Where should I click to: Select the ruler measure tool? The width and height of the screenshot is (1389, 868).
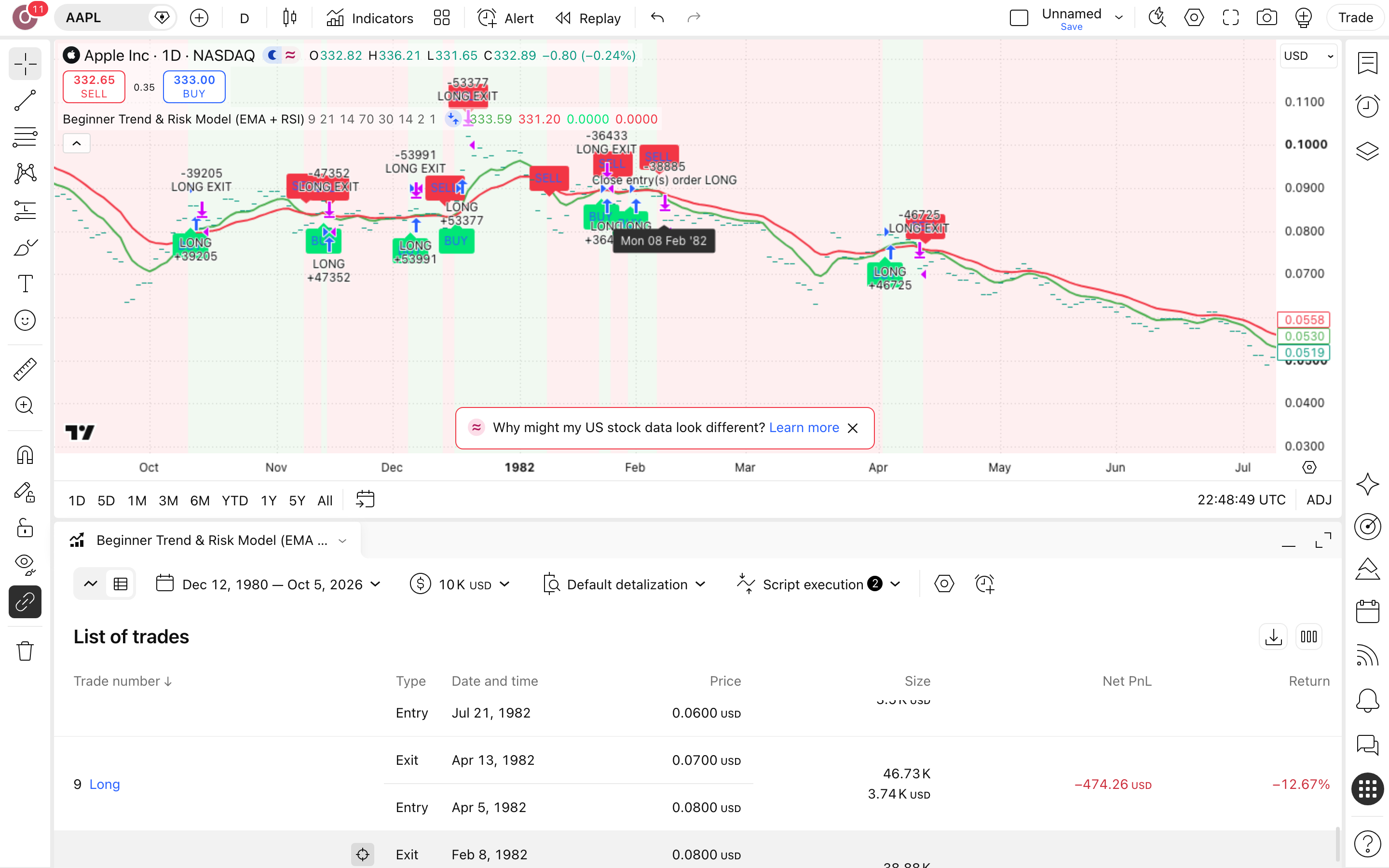click(25, 369)
